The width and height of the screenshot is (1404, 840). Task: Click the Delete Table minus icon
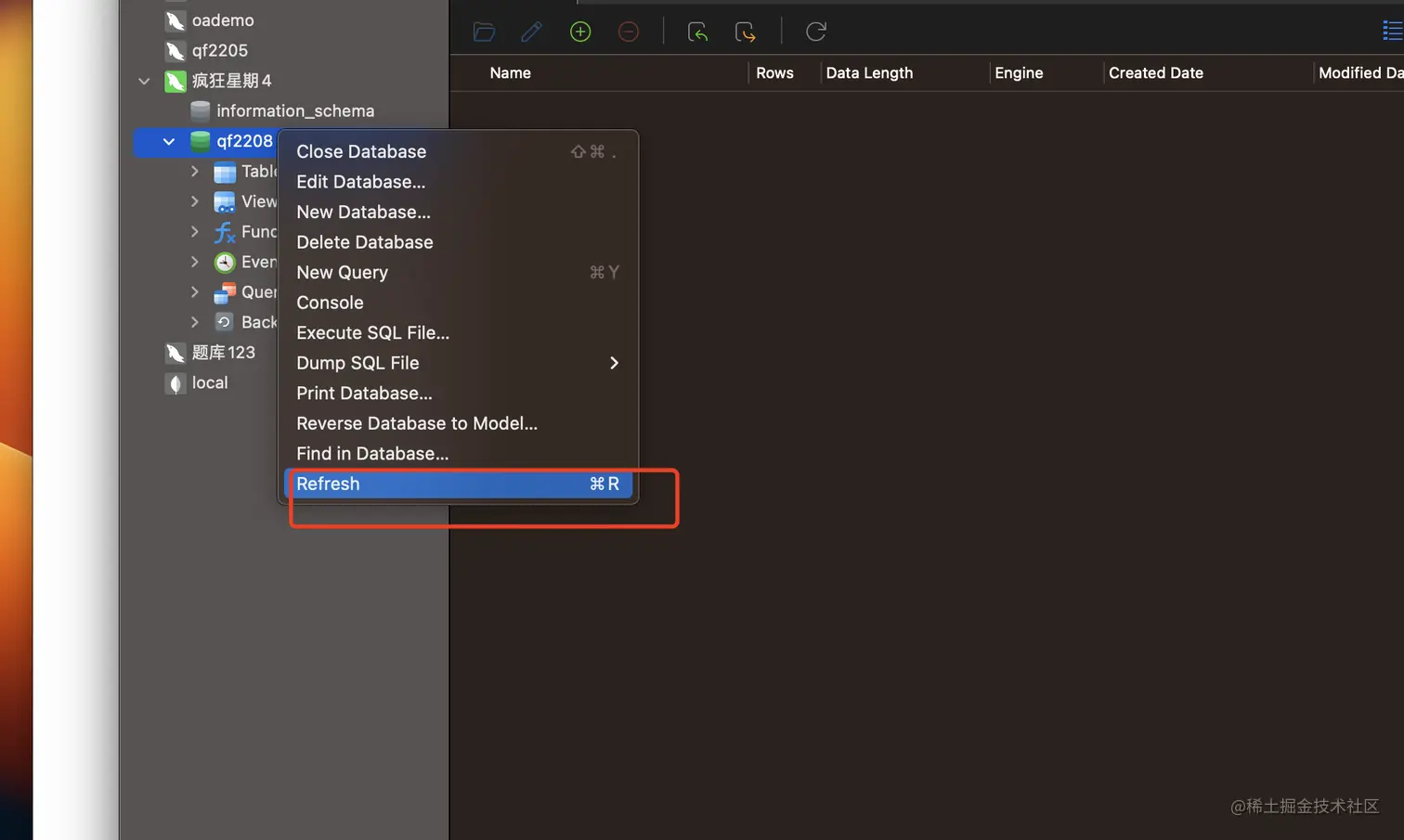point(629,32)
